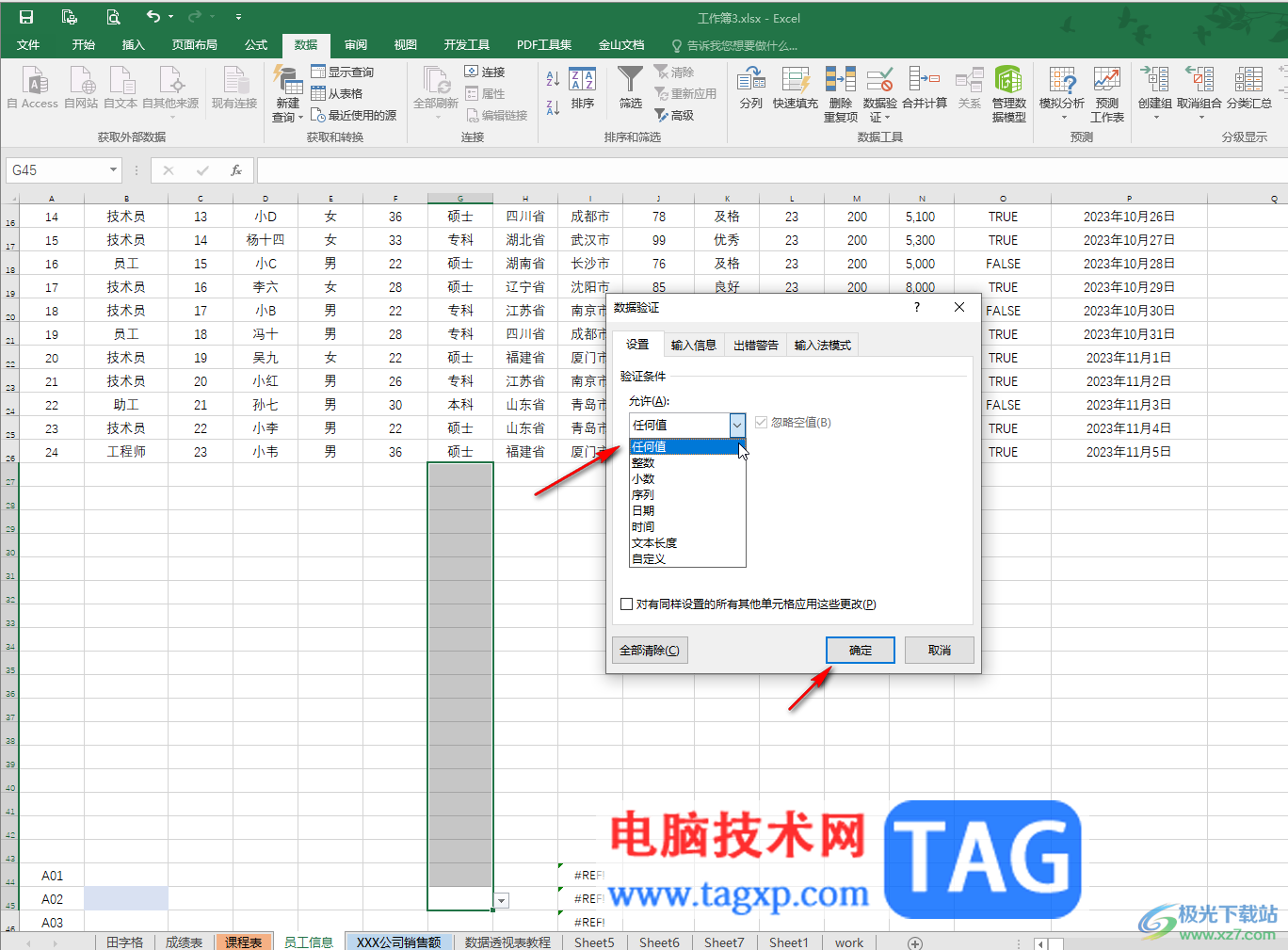Image resolution: width=1288 pixels, height=950 pixels.
Task: Click the cell G45 in-cell dropdown arrow
Action: pyautogui.click(x=502, y=901)
